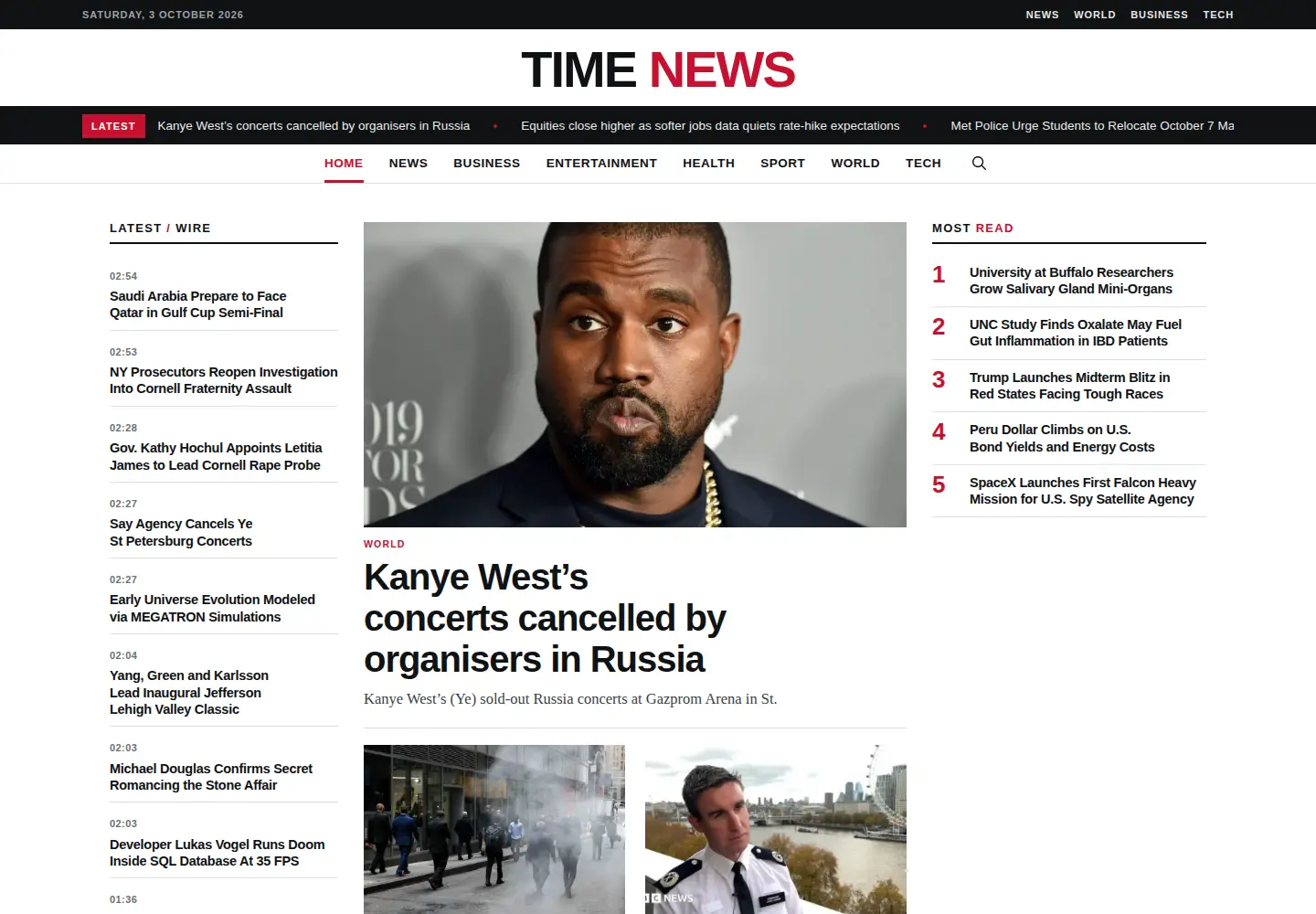Open the smoky street pedestrians thumbnail

pyautogui.click(x=494, y=829)
